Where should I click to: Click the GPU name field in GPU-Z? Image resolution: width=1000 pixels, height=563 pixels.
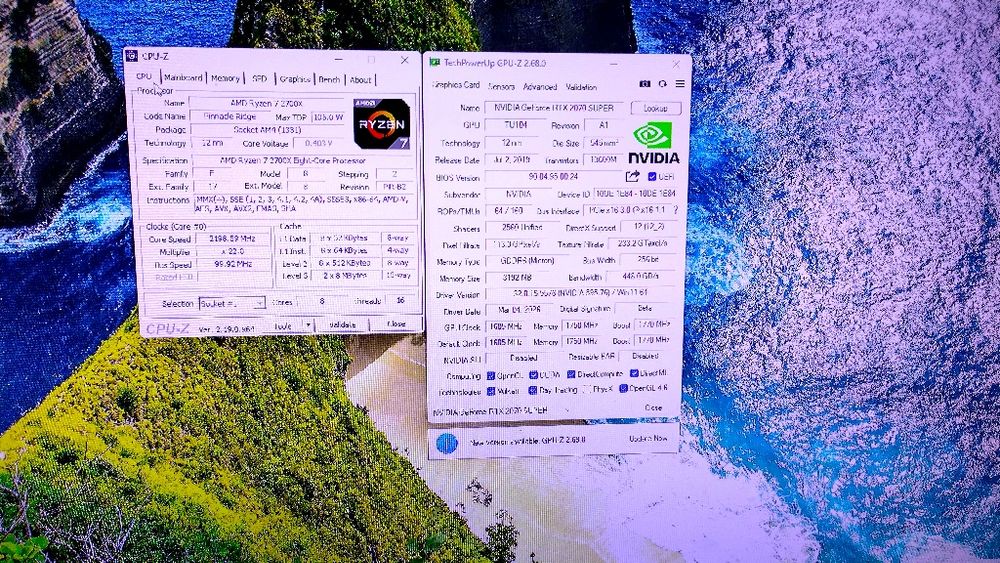pos(554,108)
